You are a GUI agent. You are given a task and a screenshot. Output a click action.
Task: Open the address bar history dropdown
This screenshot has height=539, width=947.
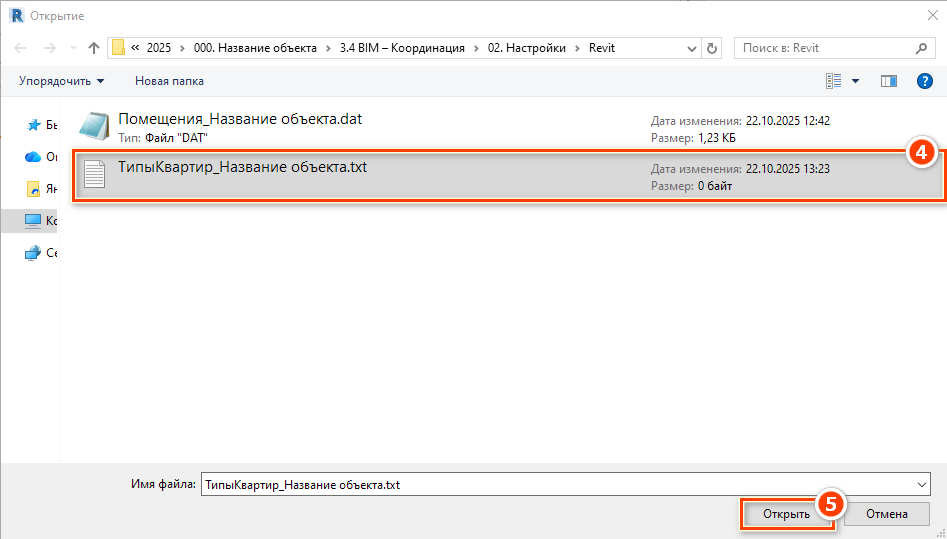click(692, 48)
